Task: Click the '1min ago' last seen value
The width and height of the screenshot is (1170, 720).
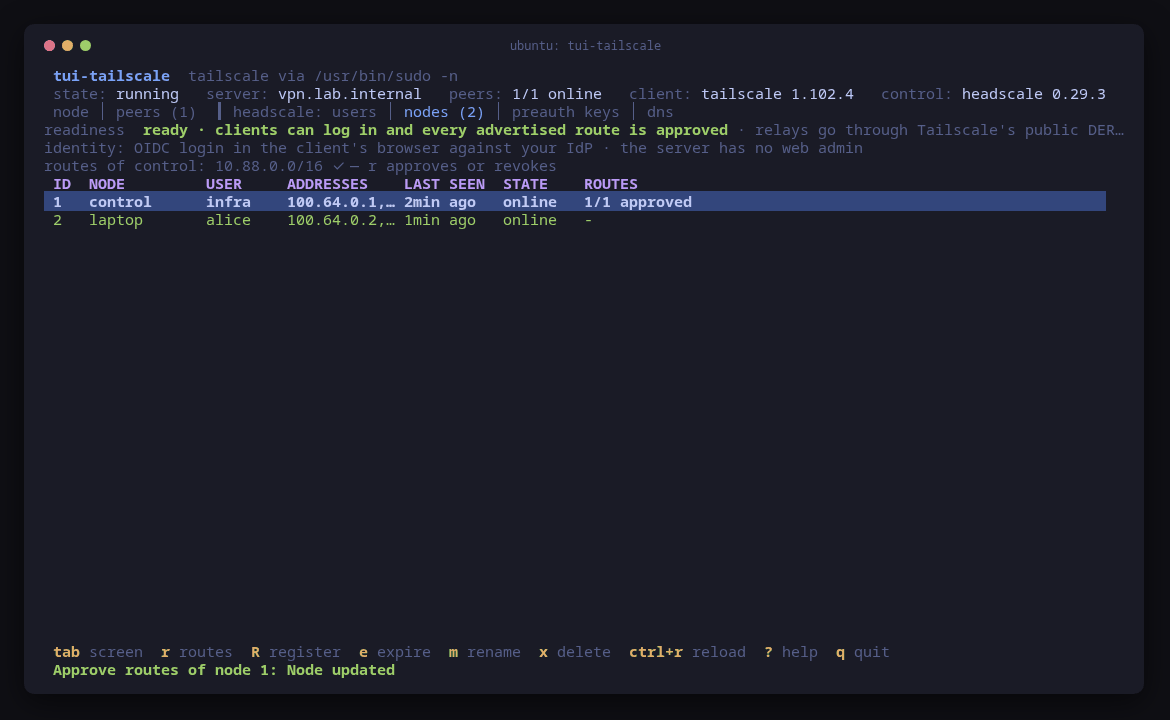Action: 439,220
